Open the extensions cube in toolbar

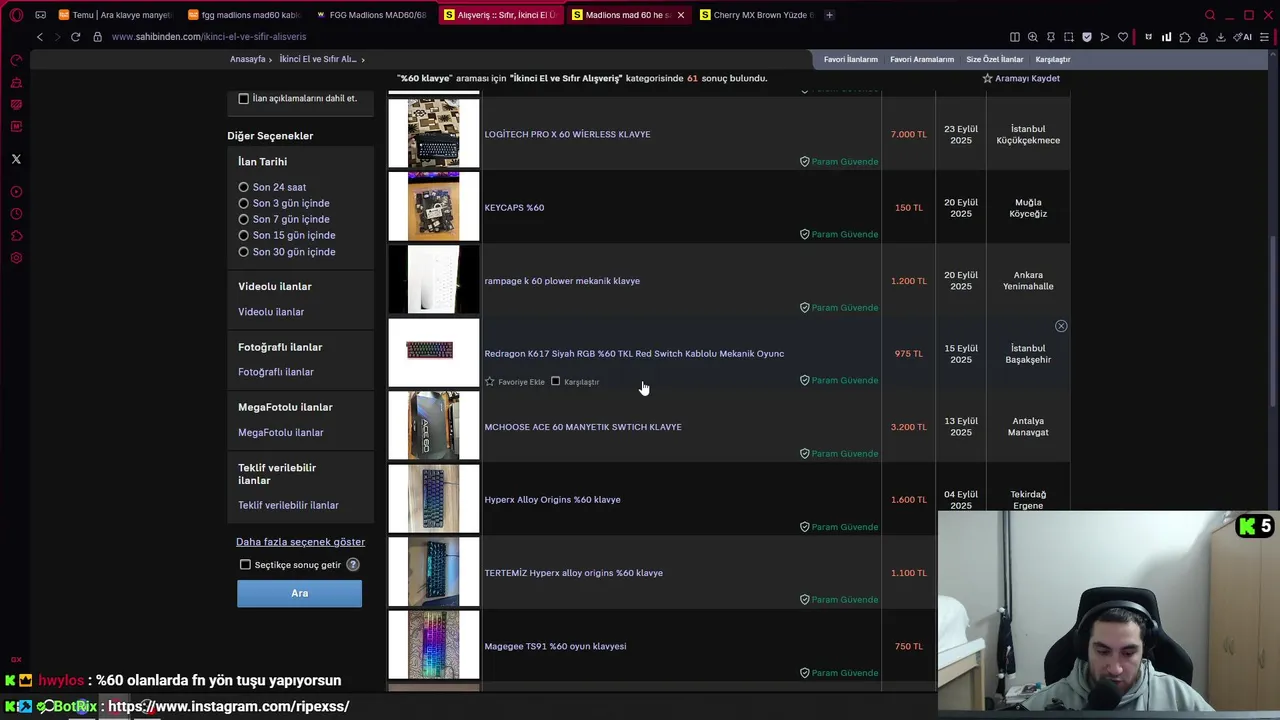click(1185, 37)
